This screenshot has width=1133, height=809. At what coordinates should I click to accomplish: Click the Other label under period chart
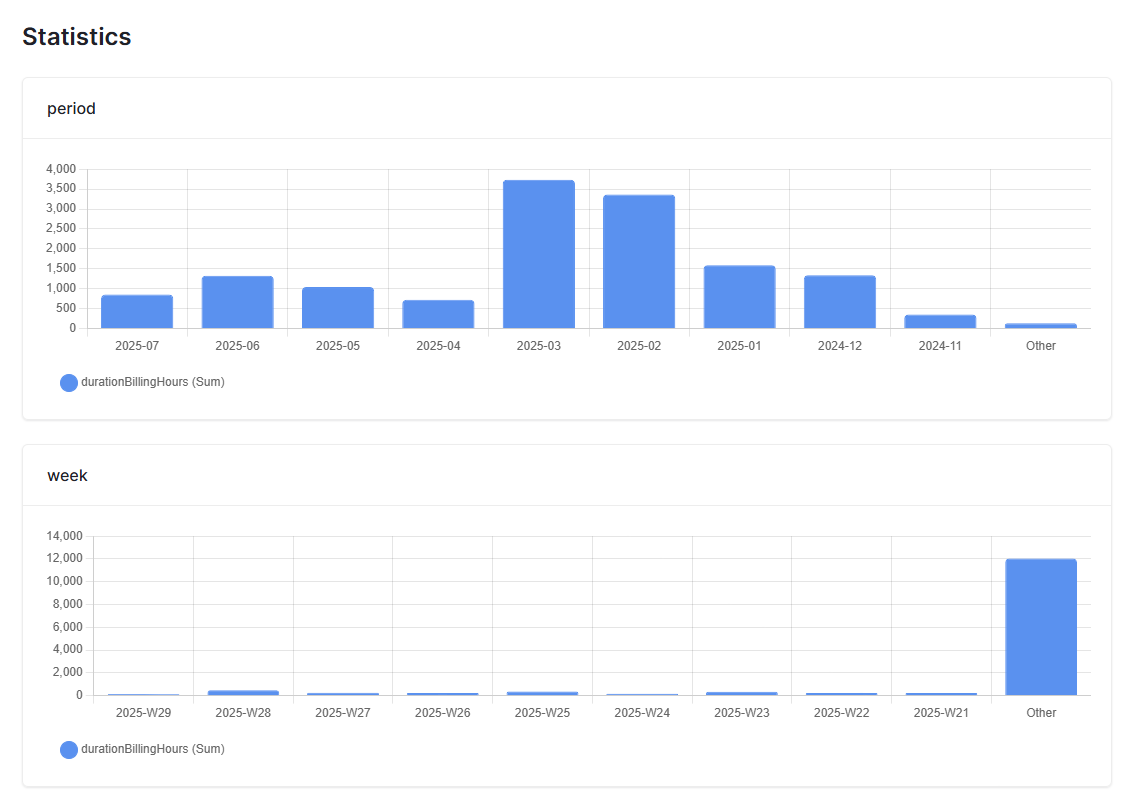point(1041,346)
